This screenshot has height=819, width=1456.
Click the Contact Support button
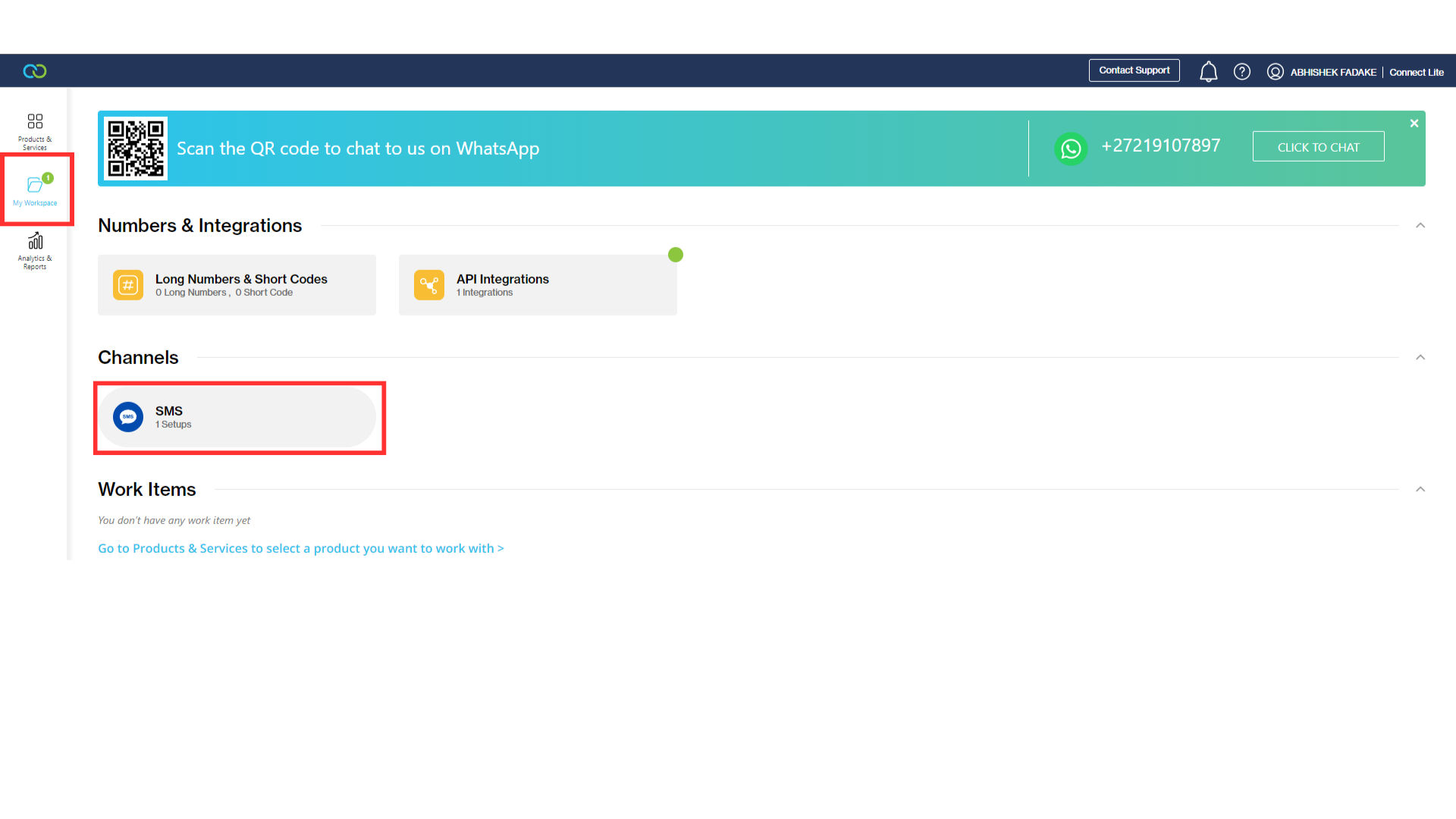click(x=1134, y=70)
